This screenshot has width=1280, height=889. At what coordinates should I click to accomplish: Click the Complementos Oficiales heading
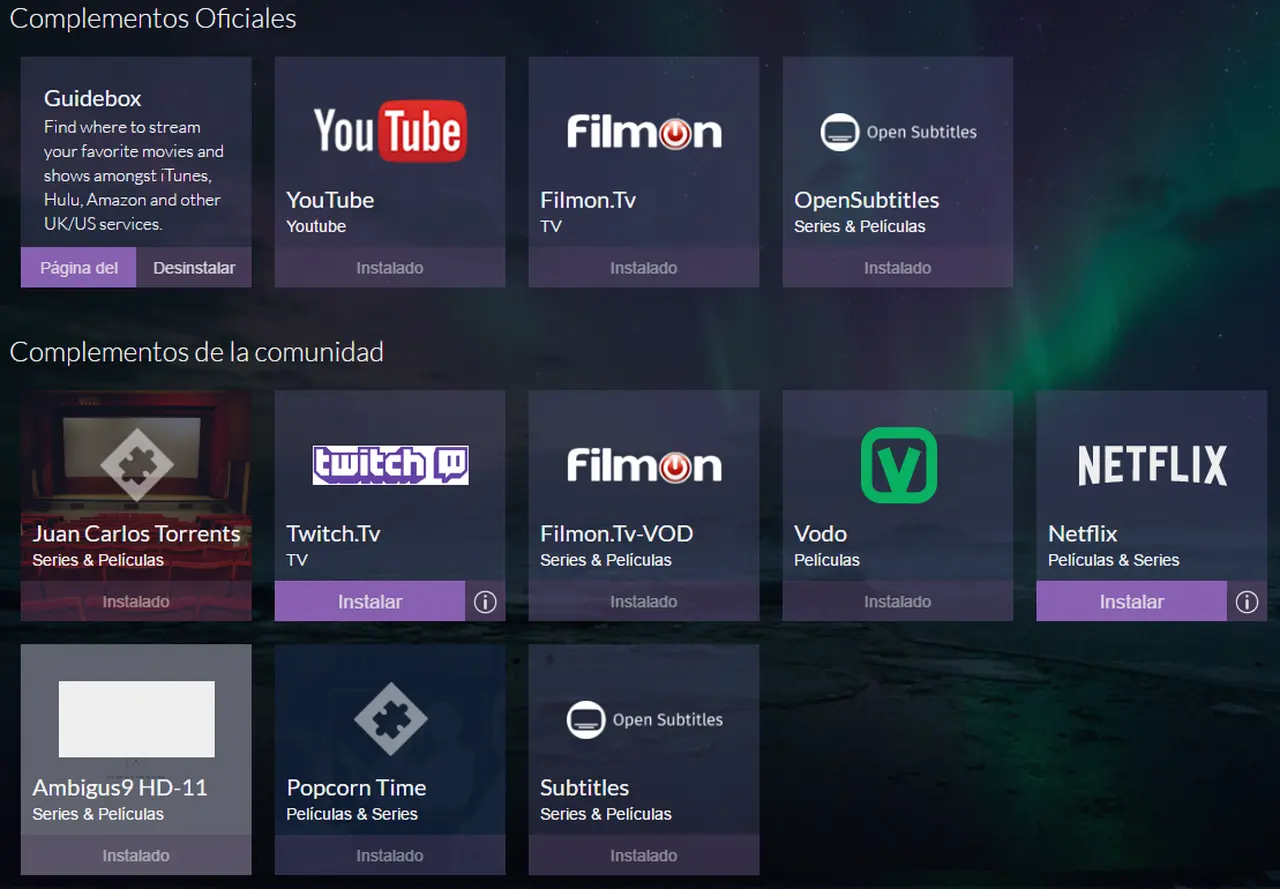[x=153, y=18]
